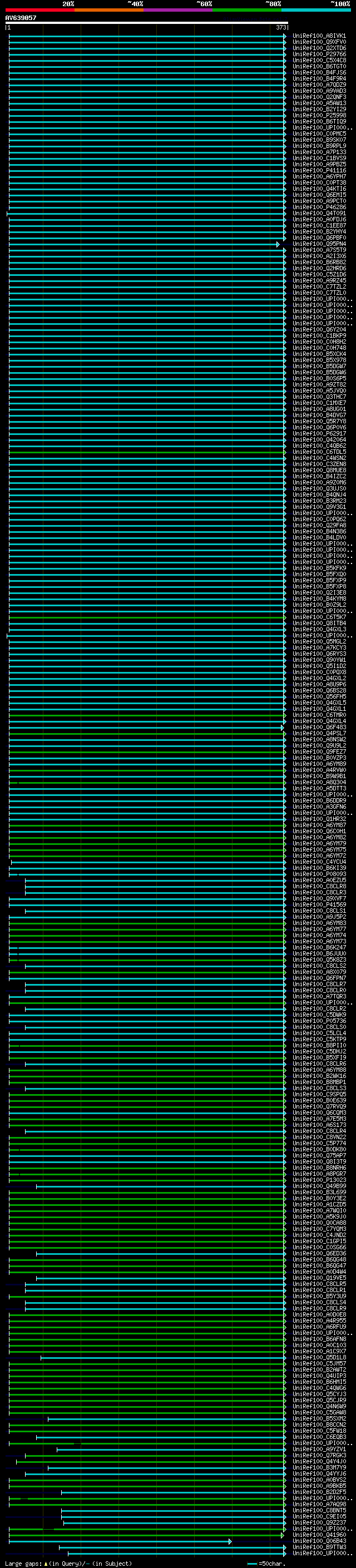Select label UniRef100_Q4KTI6
Viewport: 356px width, 1568px height.
(319, 189)
